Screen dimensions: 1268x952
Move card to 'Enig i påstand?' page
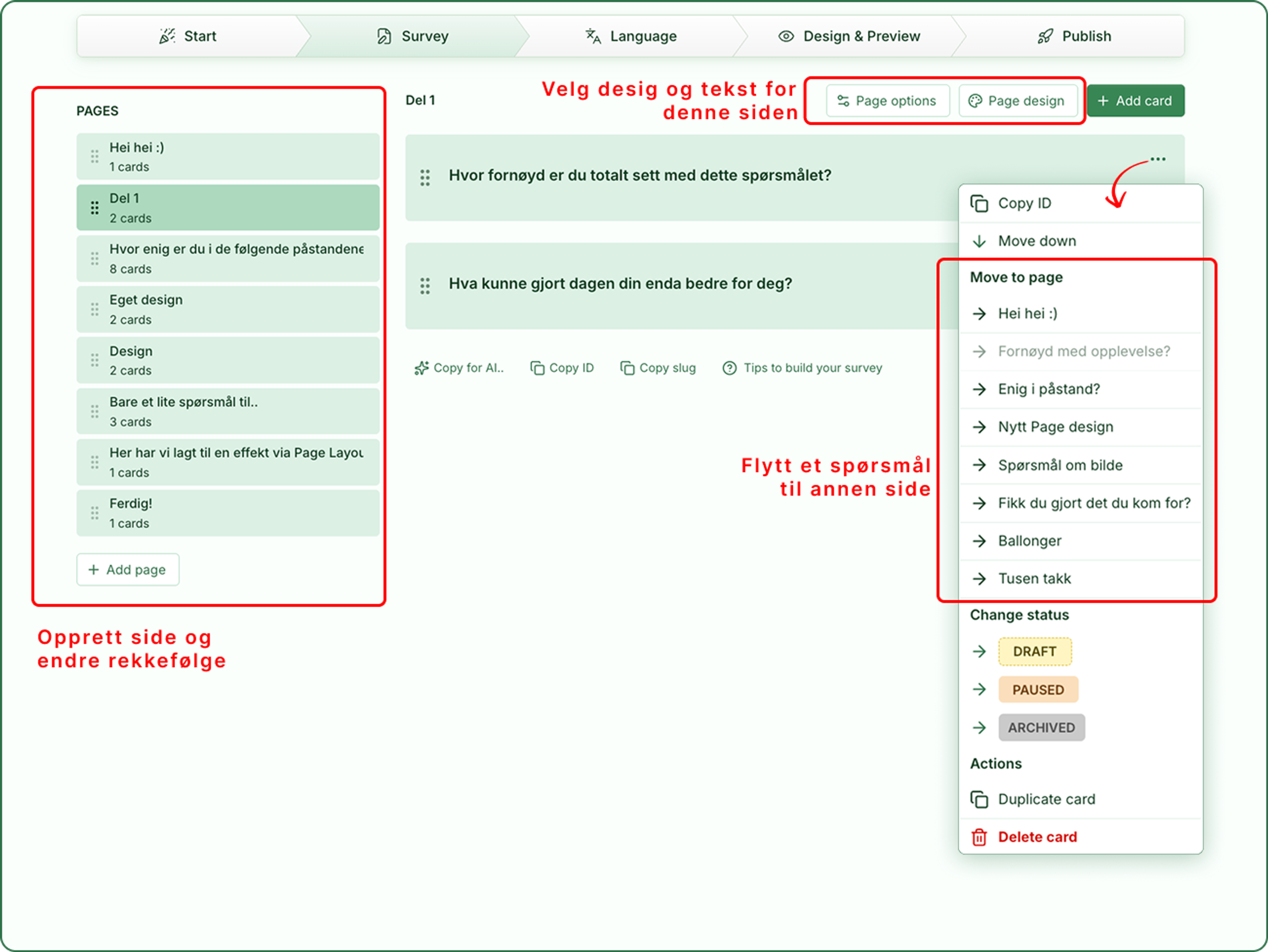[1080, 389]
